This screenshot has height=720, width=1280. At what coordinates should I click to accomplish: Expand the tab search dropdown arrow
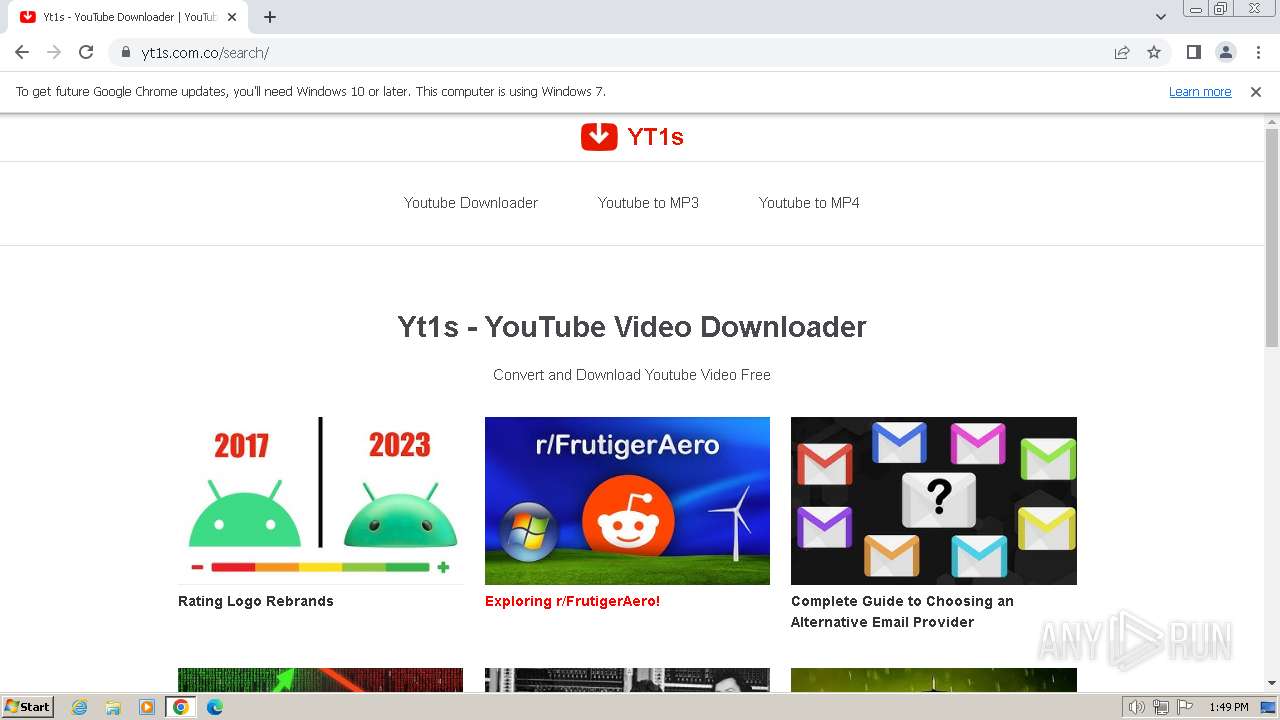tap(1160, 17)
